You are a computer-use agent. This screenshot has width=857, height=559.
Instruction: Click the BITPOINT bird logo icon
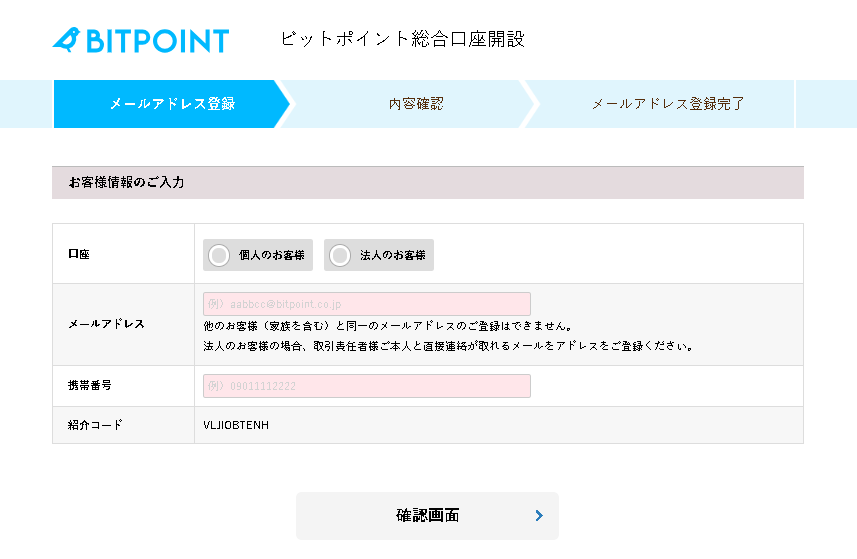pyautogui.click(x=66, y=40)
